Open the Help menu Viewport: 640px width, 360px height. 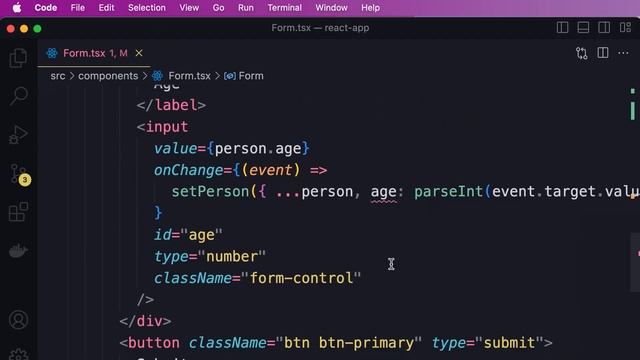[x=370, y=8]
